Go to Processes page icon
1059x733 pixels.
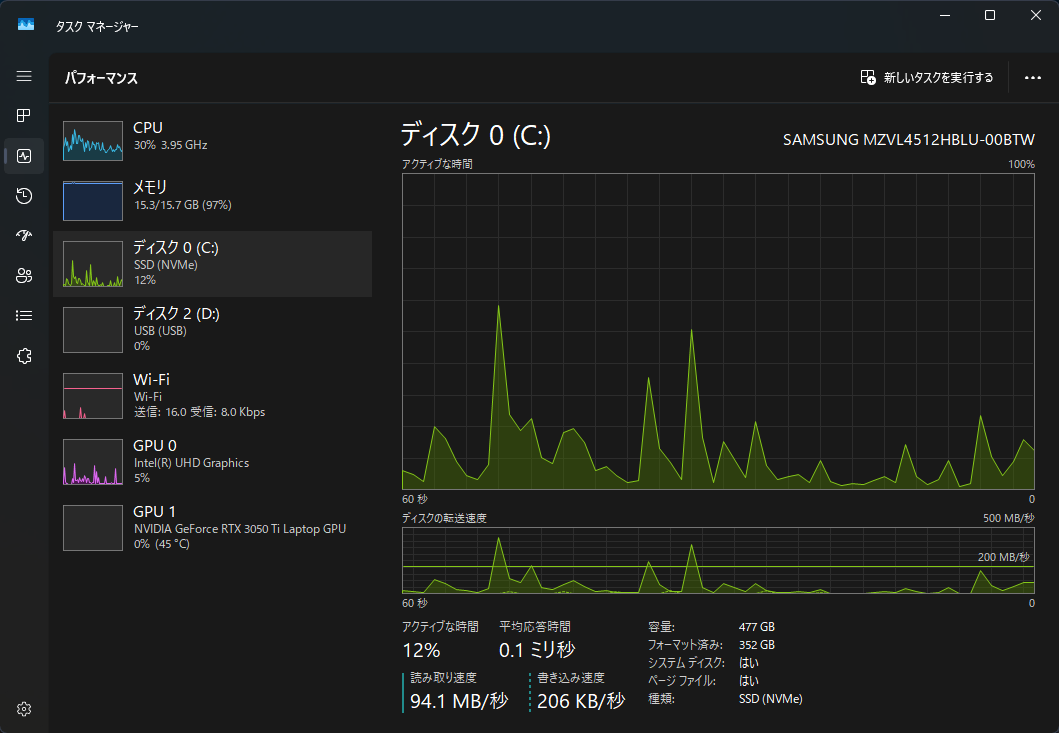[x=24, y=116]
